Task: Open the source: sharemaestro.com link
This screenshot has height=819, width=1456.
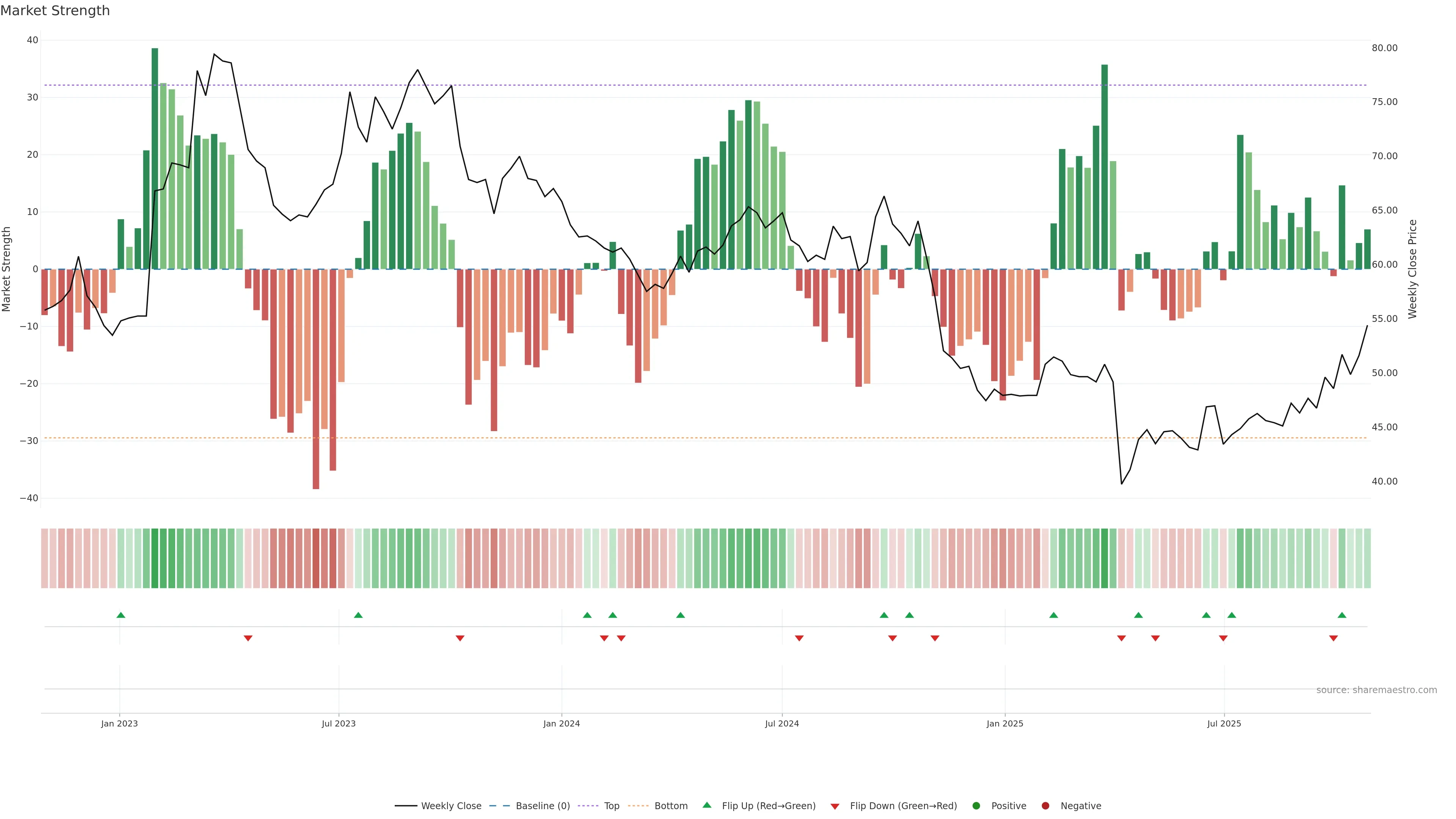Action: click(1376, 690)
